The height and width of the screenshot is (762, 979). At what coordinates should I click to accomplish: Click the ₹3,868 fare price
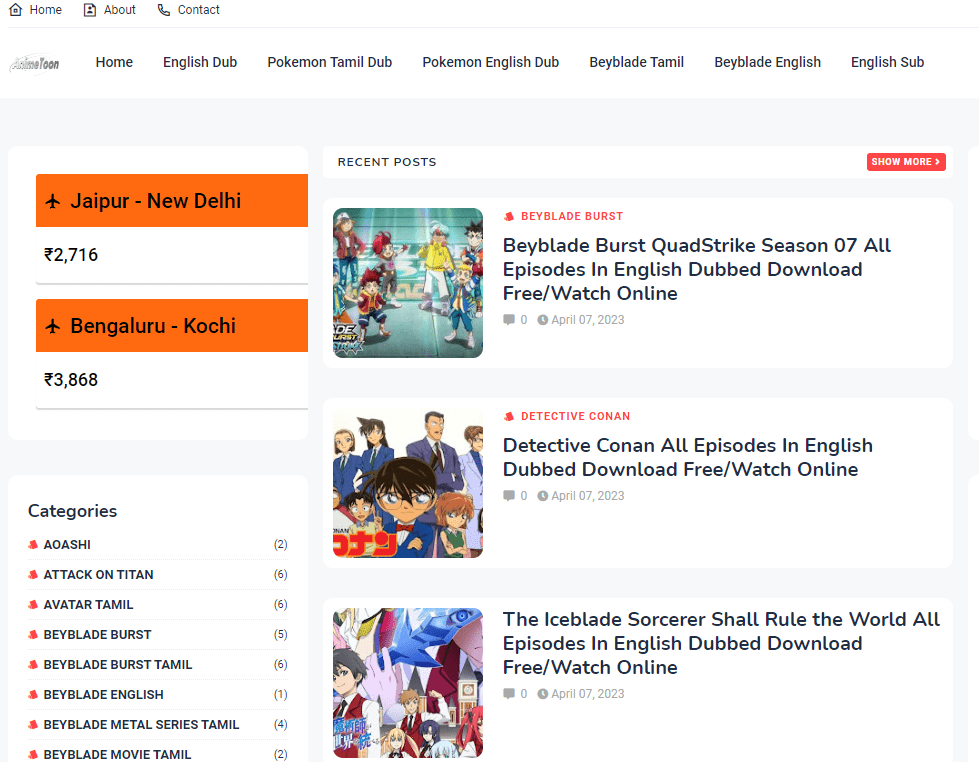71,380
